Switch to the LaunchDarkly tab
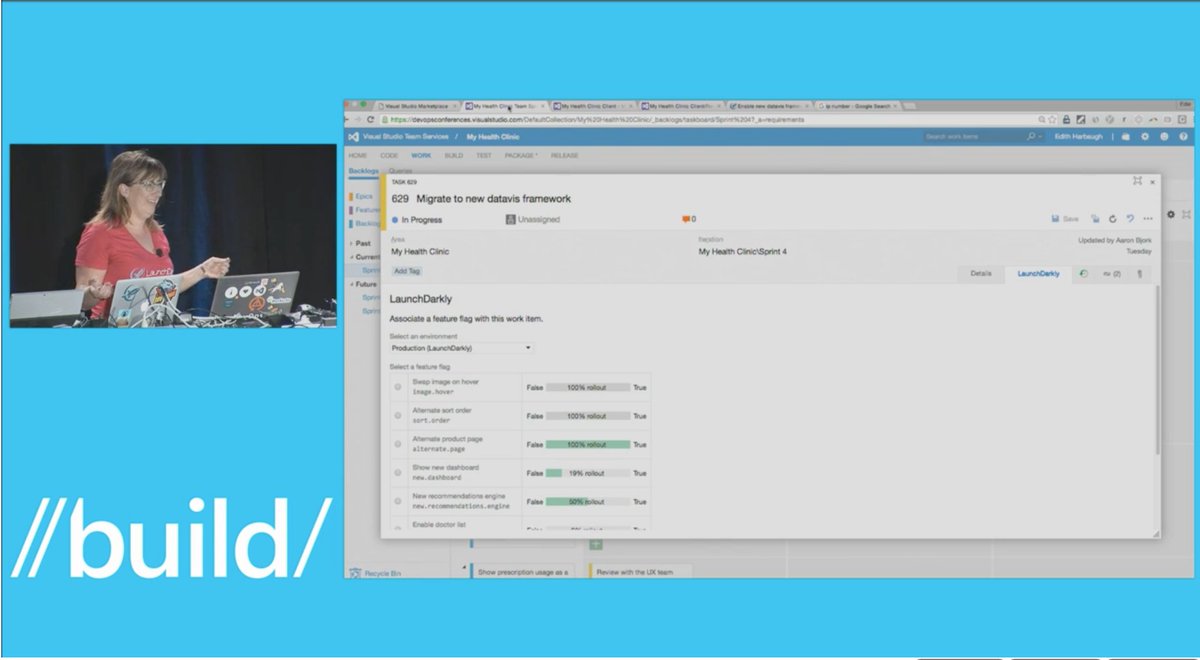This screenshot has height=660, width=1200. [x=1038, y=273]
